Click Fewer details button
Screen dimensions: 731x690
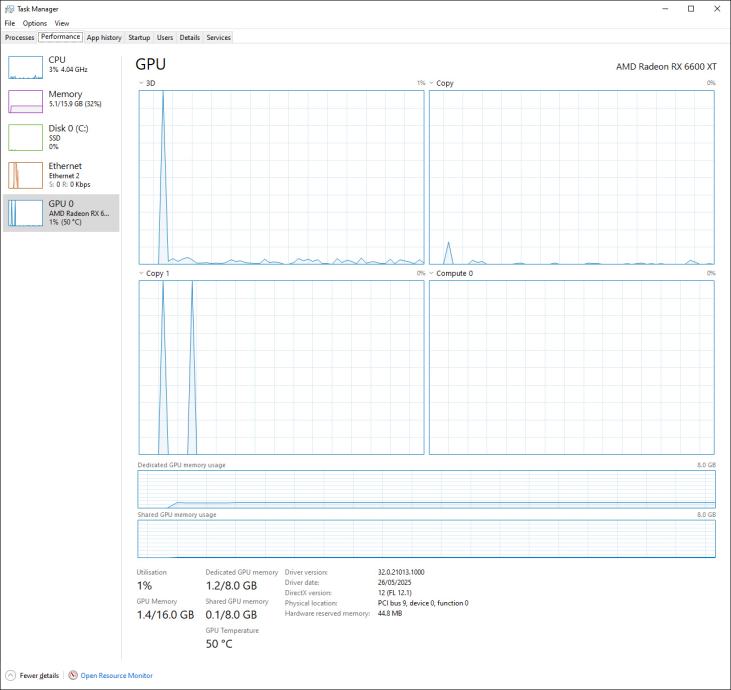click(x=32, y=675)
